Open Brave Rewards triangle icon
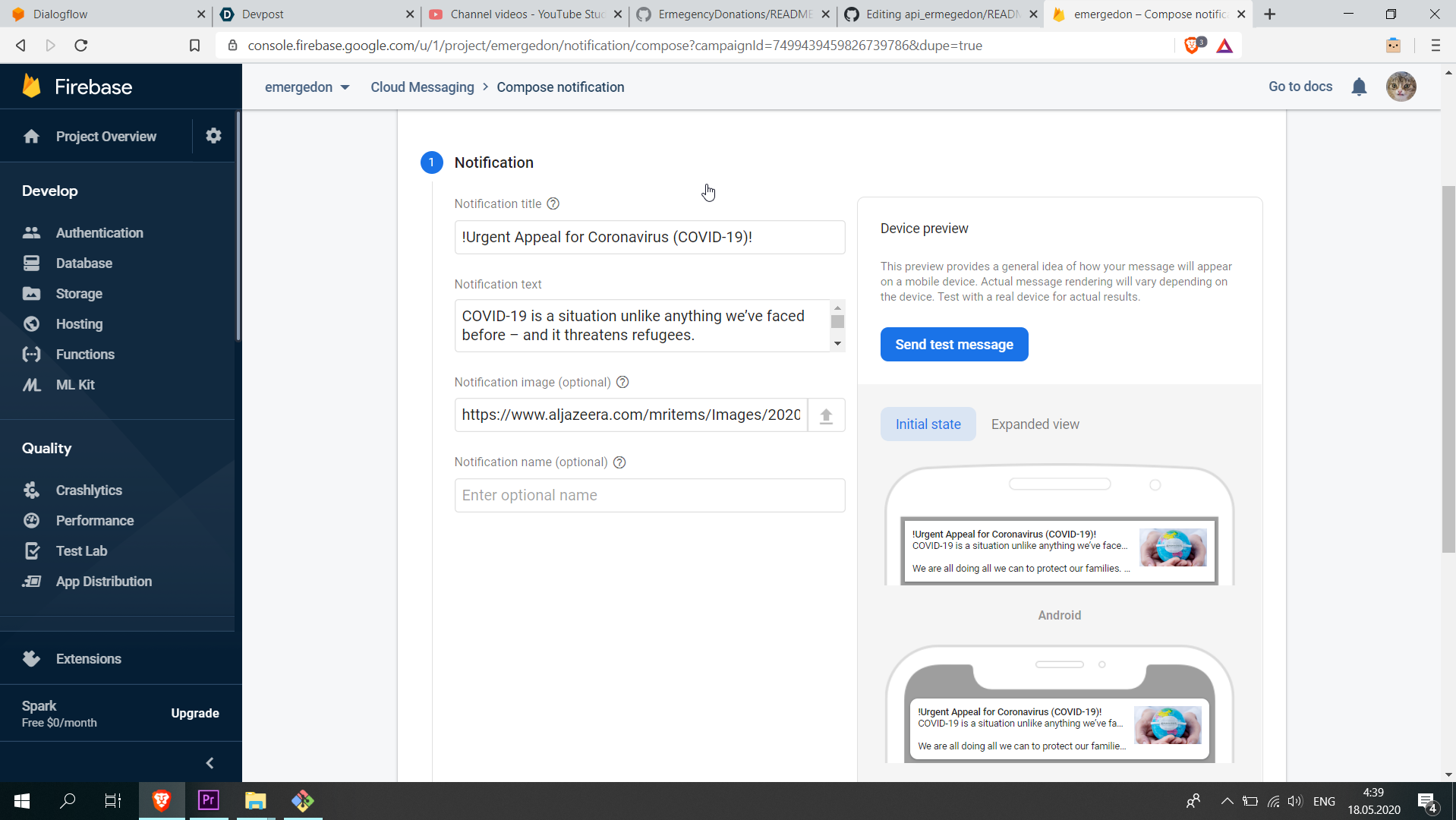 [1224, 46]
